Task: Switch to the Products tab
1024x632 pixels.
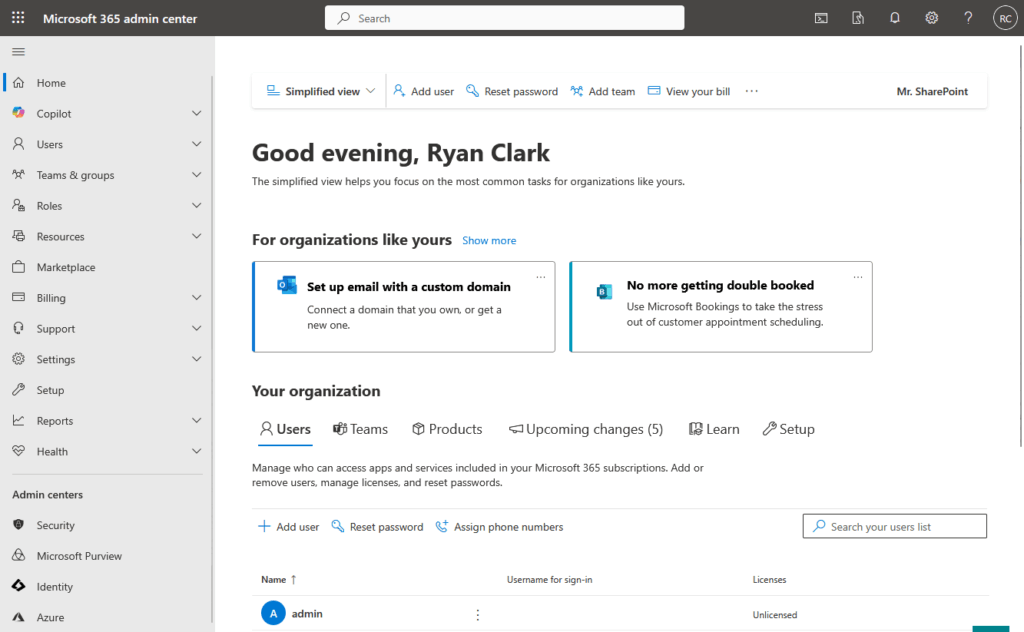Action: [x=447, y=429]
